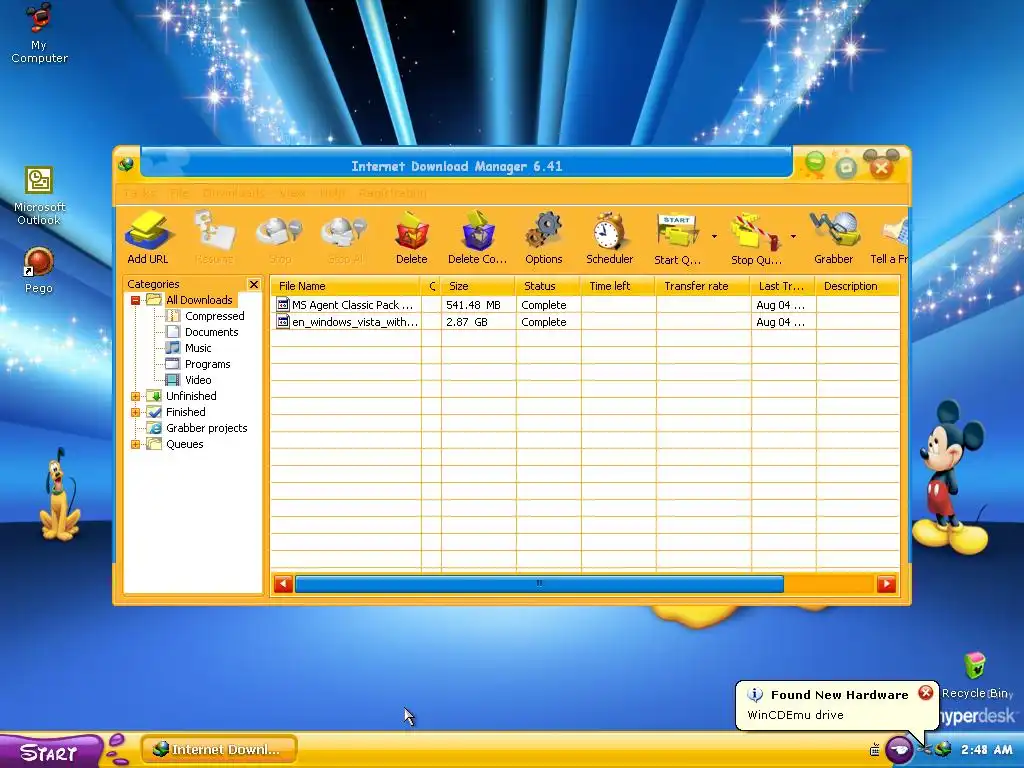Sort by Size column header
The height and width of the screenshot is (768, 1024).
pos(478,286)
